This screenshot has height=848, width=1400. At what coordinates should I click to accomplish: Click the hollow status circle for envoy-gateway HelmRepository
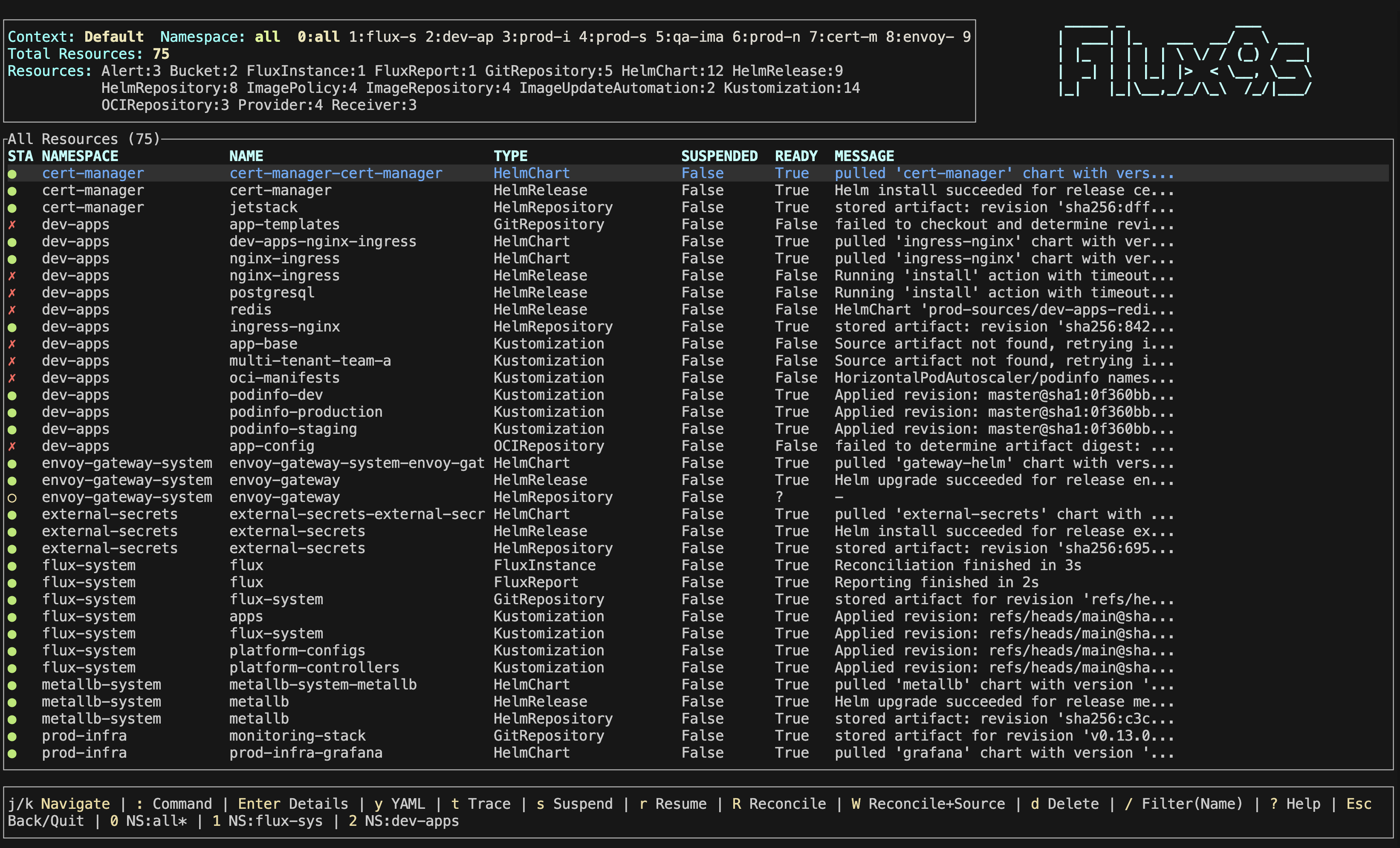[x=13, y=497]
